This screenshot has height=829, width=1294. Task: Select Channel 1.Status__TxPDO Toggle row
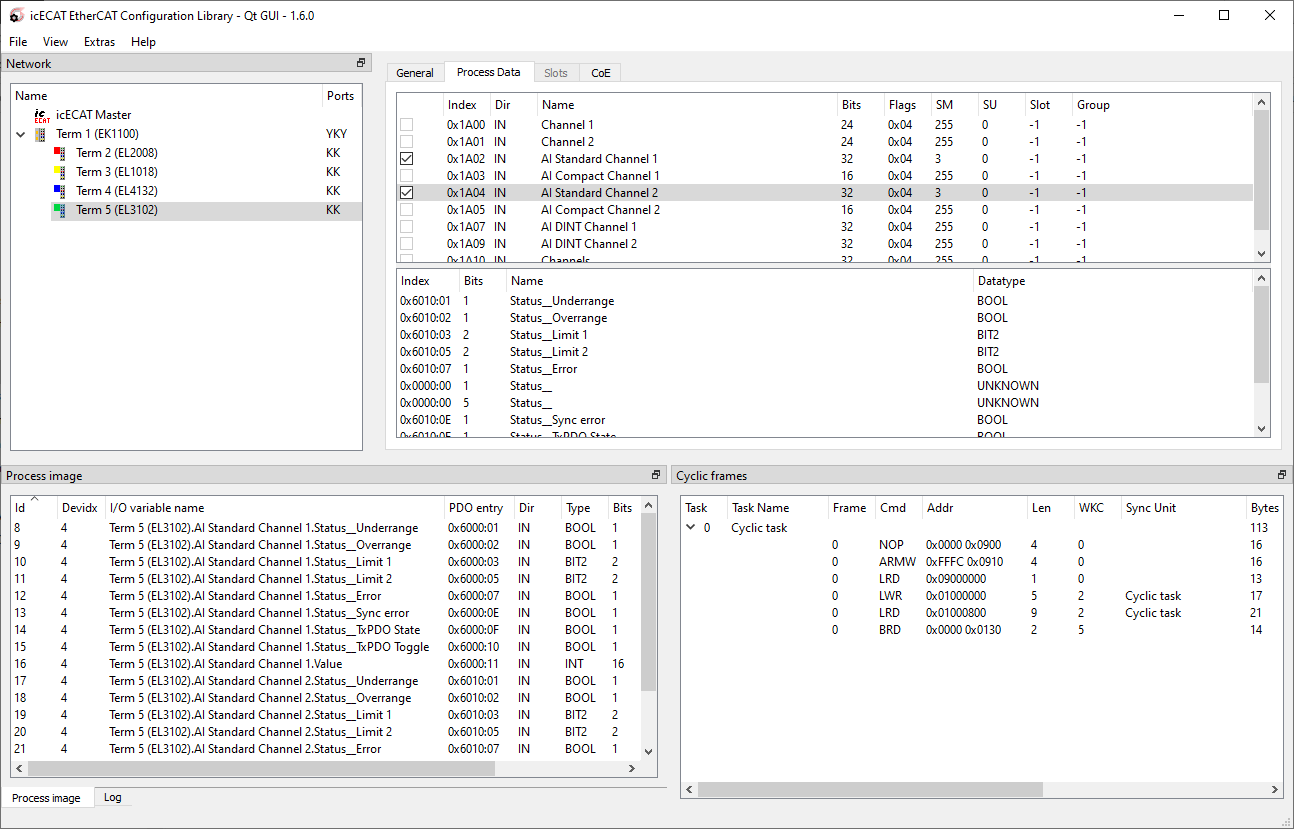(x=325, y=647)
